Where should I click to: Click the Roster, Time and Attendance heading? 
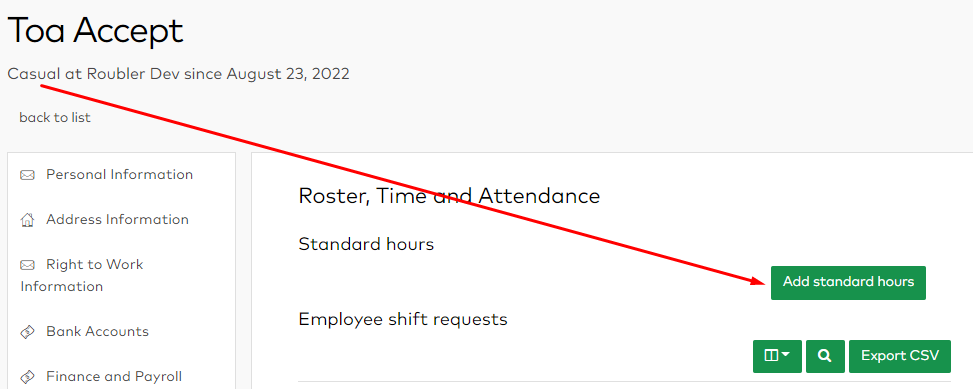point(449,196)
